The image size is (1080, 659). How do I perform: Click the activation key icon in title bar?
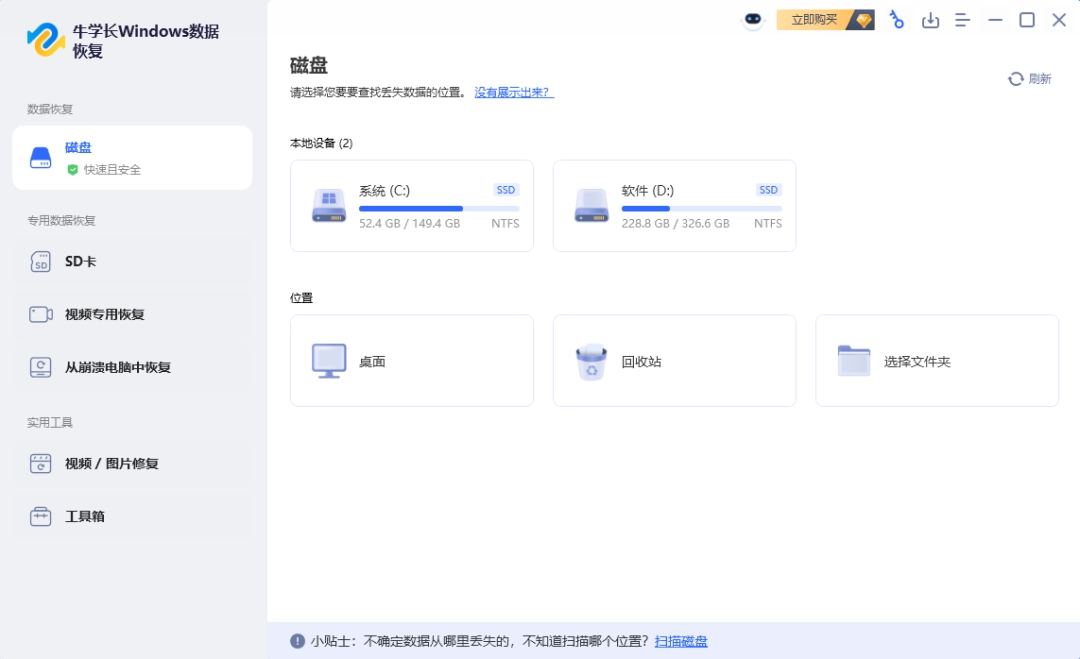pos(896,19)
